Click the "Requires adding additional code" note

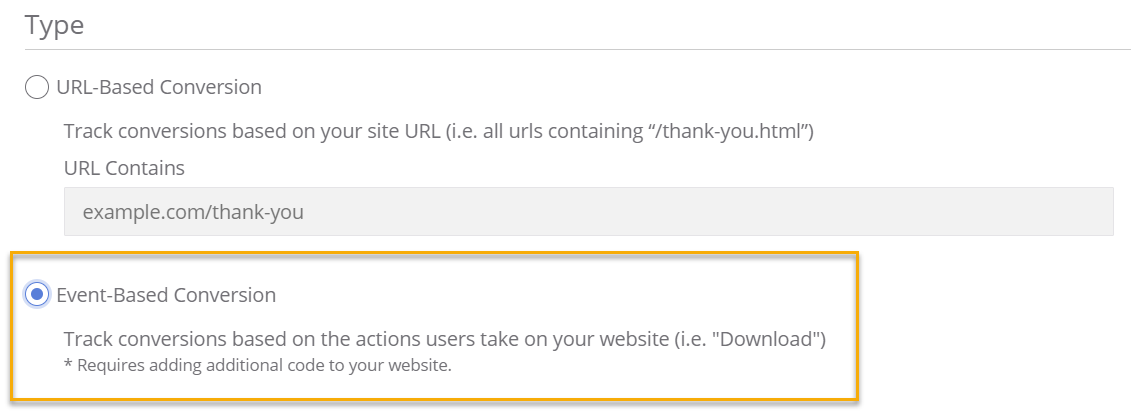[257, 365]
